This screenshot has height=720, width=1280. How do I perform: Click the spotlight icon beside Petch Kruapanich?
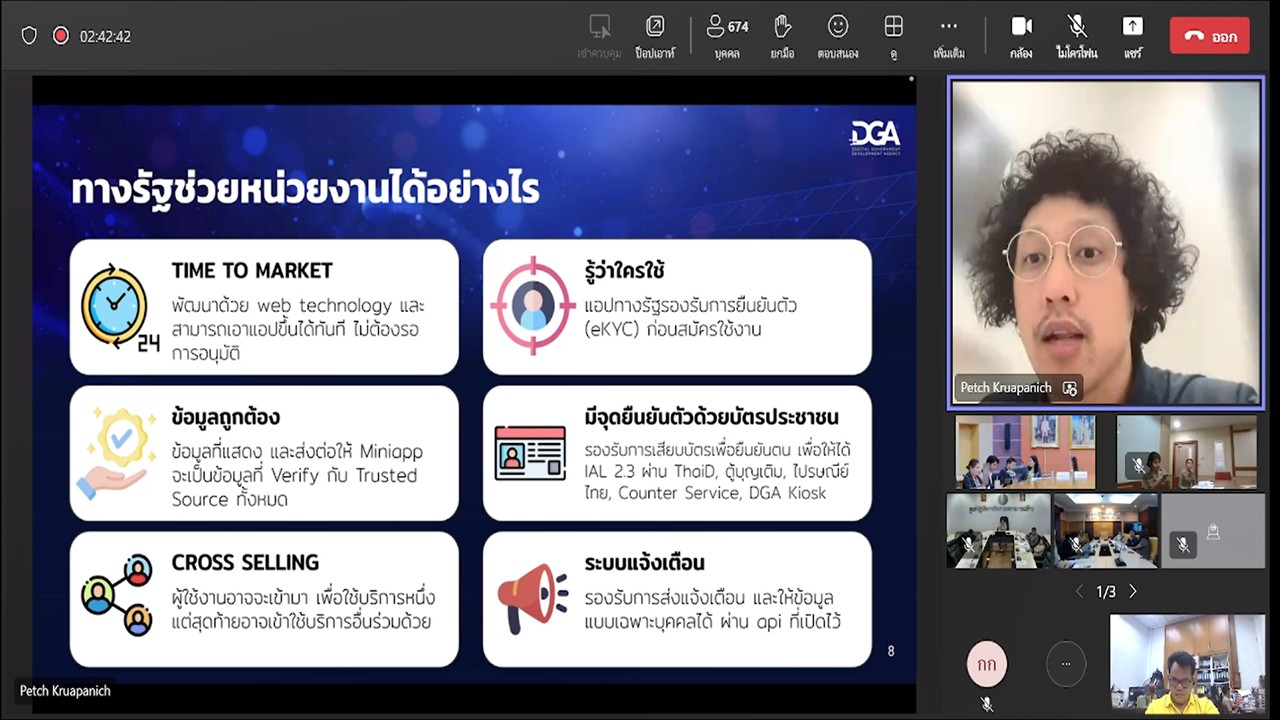[x=1070, y=388]
